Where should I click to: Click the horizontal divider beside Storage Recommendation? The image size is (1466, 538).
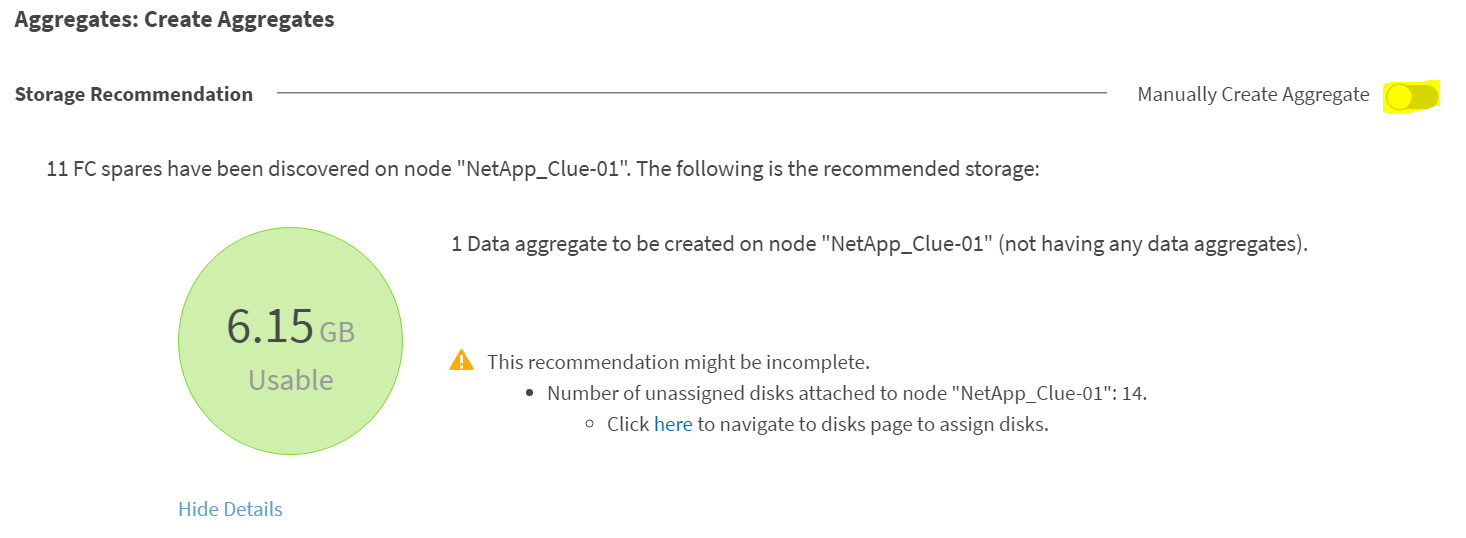(x=692, y=93)
